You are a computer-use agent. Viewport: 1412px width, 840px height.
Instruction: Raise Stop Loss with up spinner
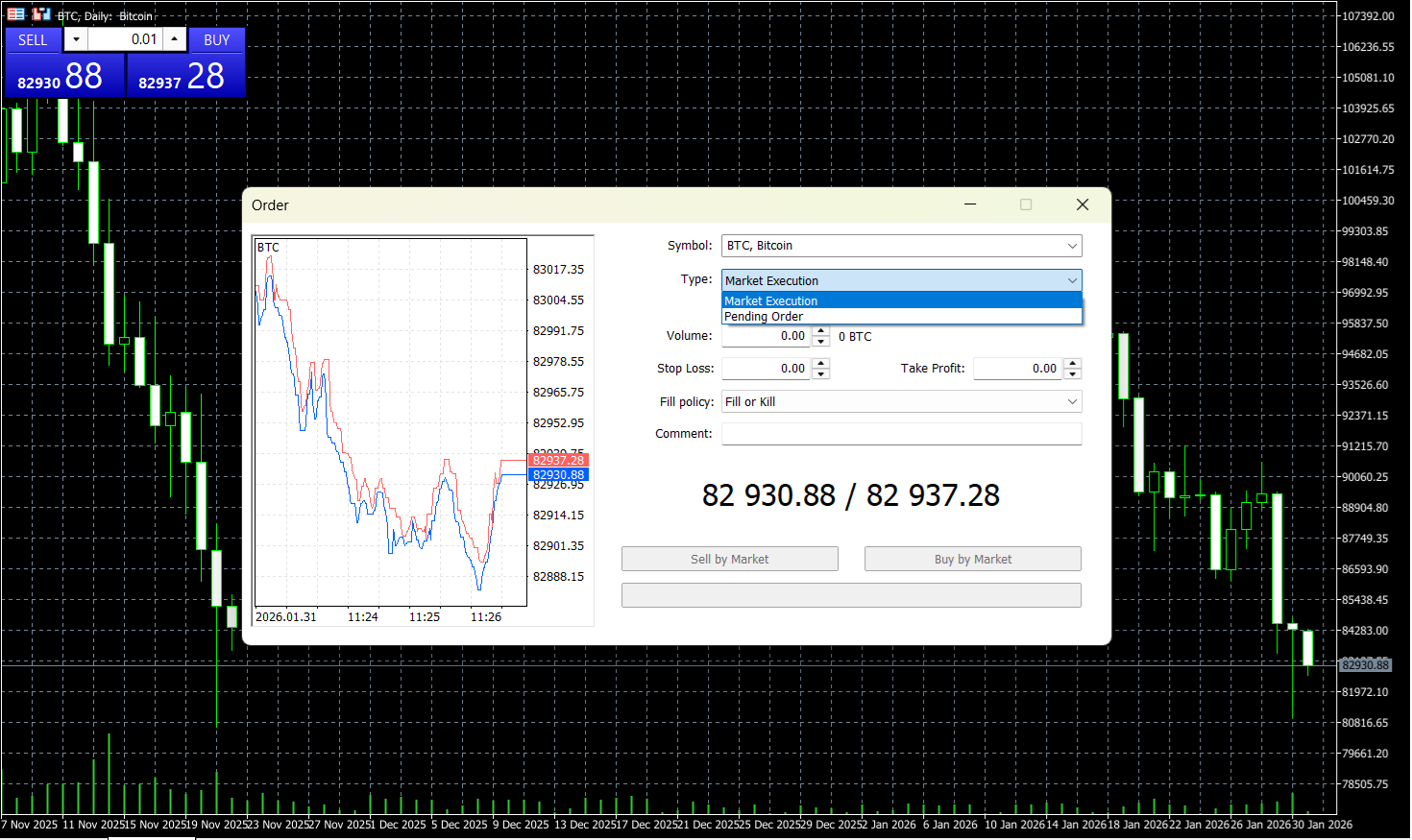(x=820, y=364)
